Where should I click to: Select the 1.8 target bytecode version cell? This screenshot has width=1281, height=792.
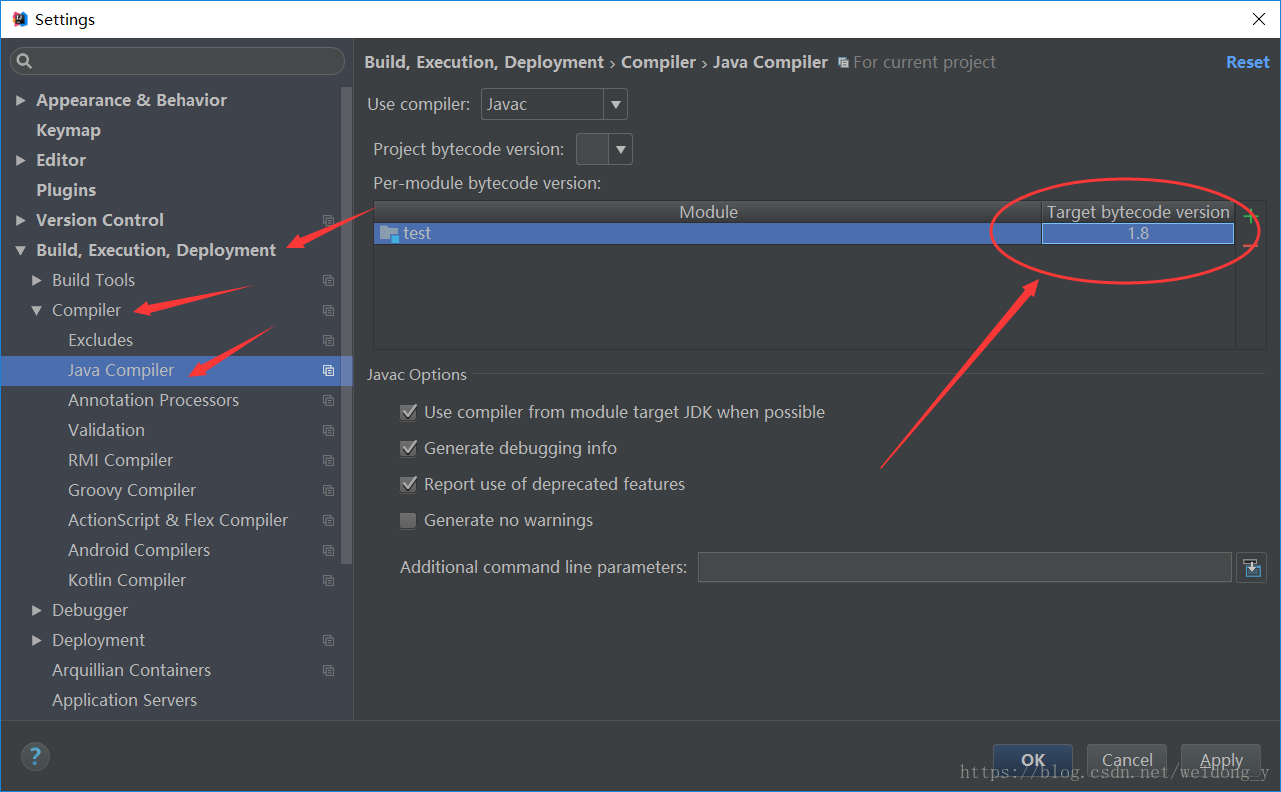[1138, 234]
